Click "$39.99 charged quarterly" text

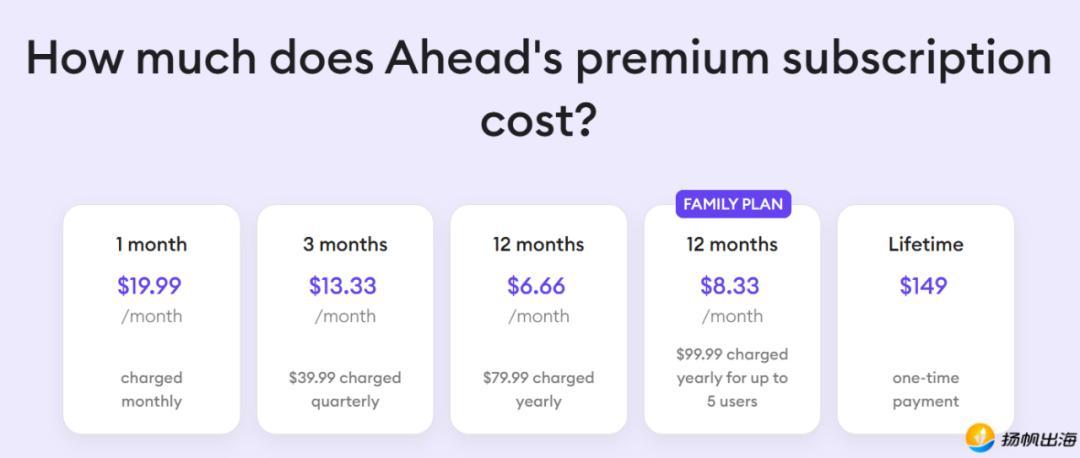tap(345, 390)
